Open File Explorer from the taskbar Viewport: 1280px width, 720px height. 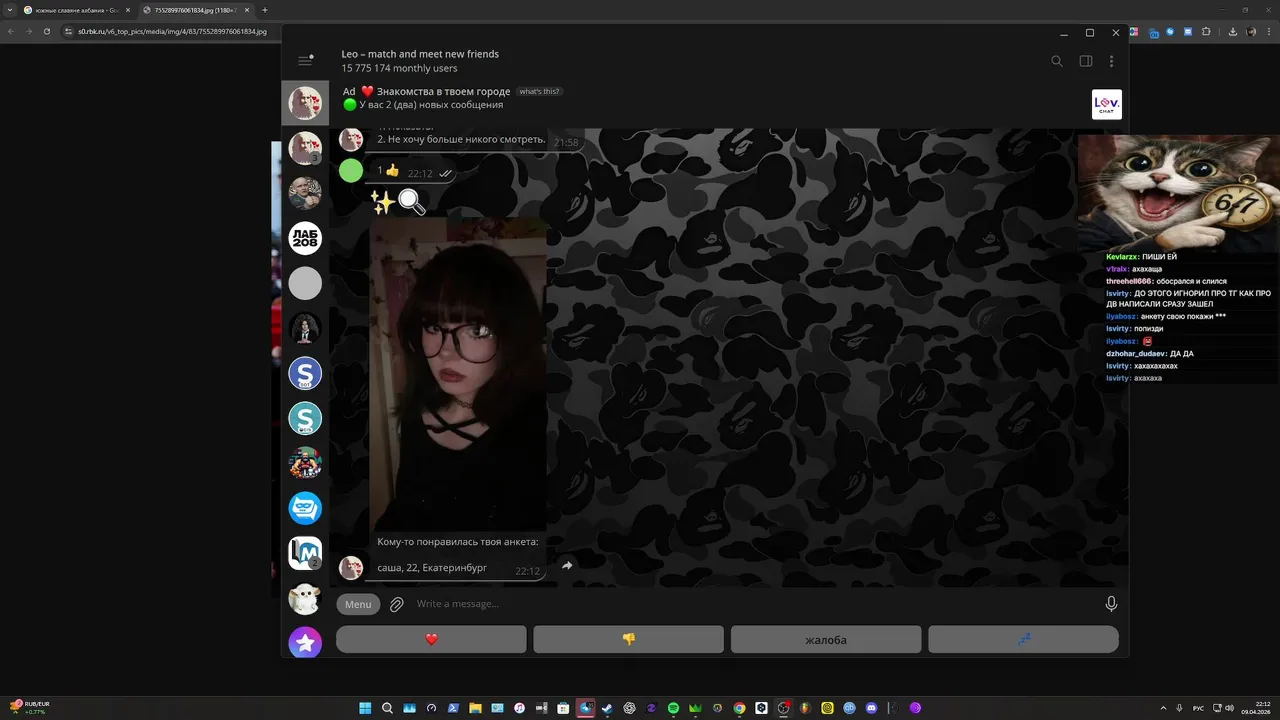[475, 708]
